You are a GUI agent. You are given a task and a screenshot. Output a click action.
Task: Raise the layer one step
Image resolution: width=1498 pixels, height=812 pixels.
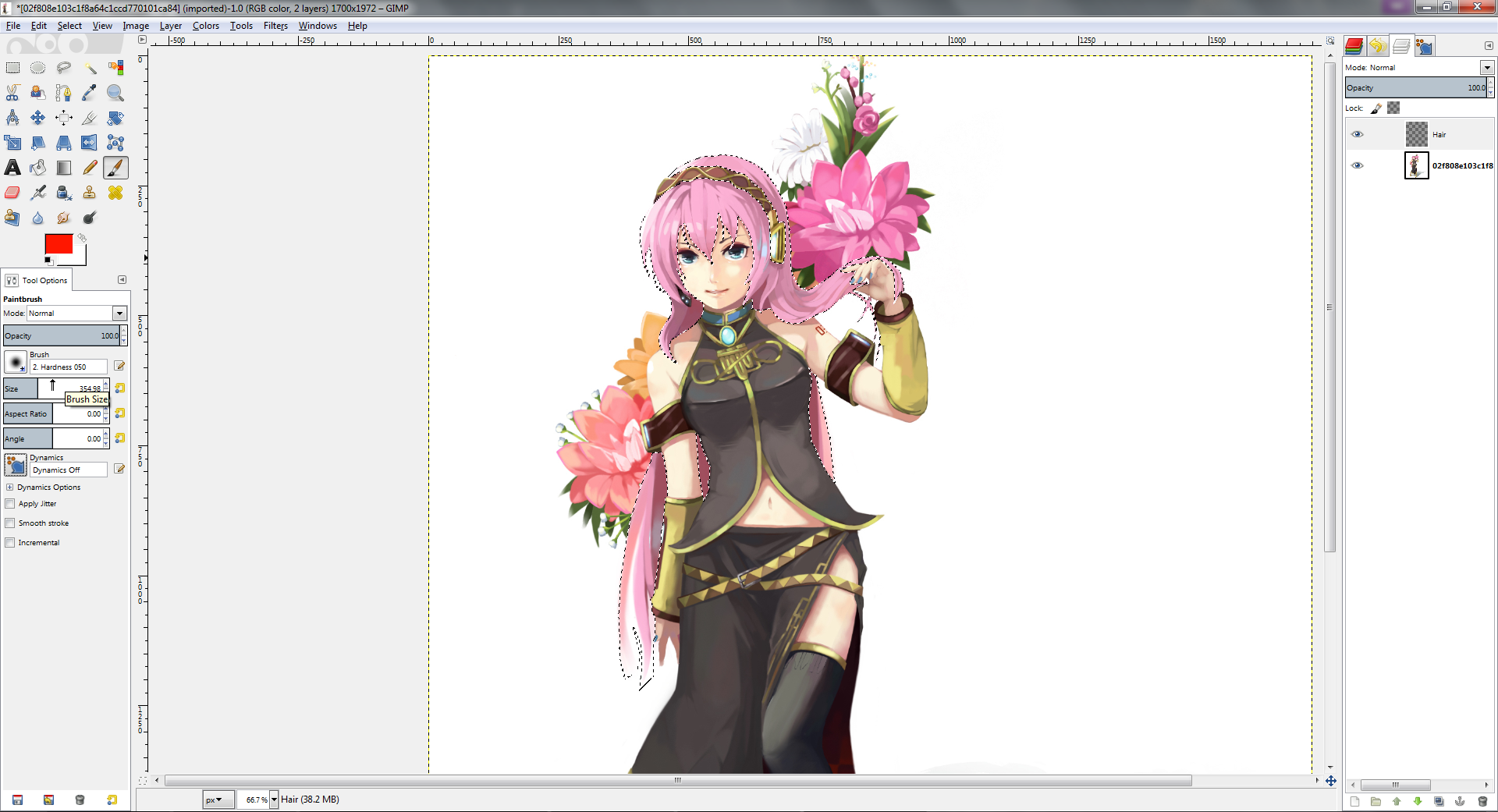1397,801
